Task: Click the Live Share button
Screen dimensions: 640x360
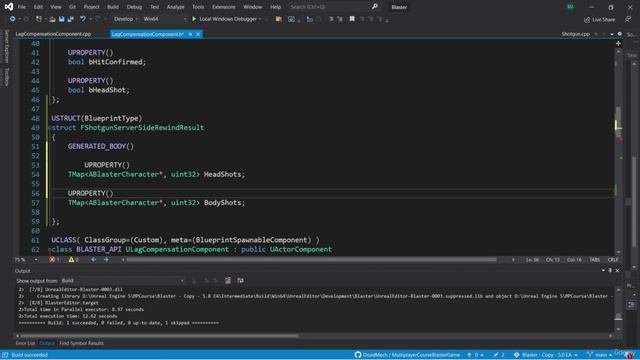Action: [599, 19]
